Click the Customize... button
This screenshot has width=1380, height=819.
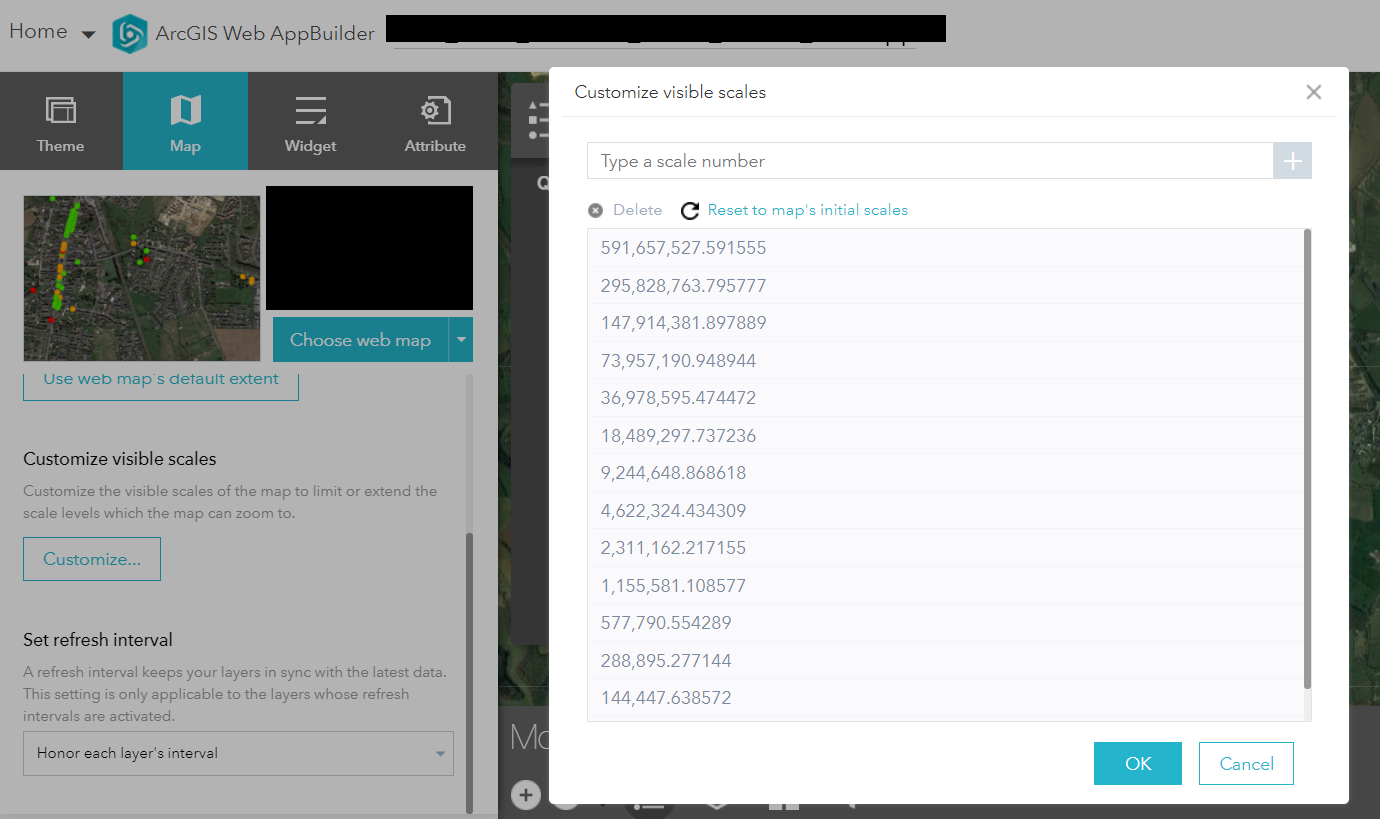click(91, 558)
